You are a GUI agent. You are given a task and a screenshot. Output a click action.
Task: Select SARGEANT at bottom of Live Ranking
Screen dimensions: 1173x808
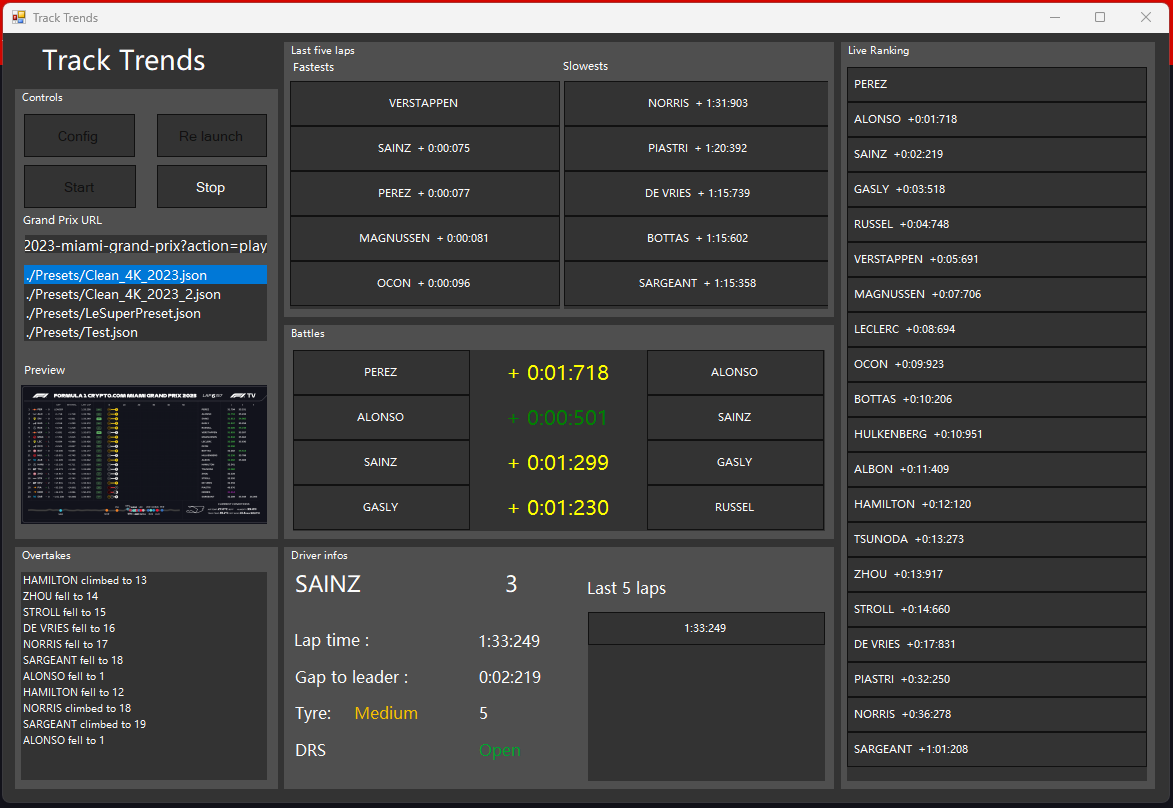996,749
